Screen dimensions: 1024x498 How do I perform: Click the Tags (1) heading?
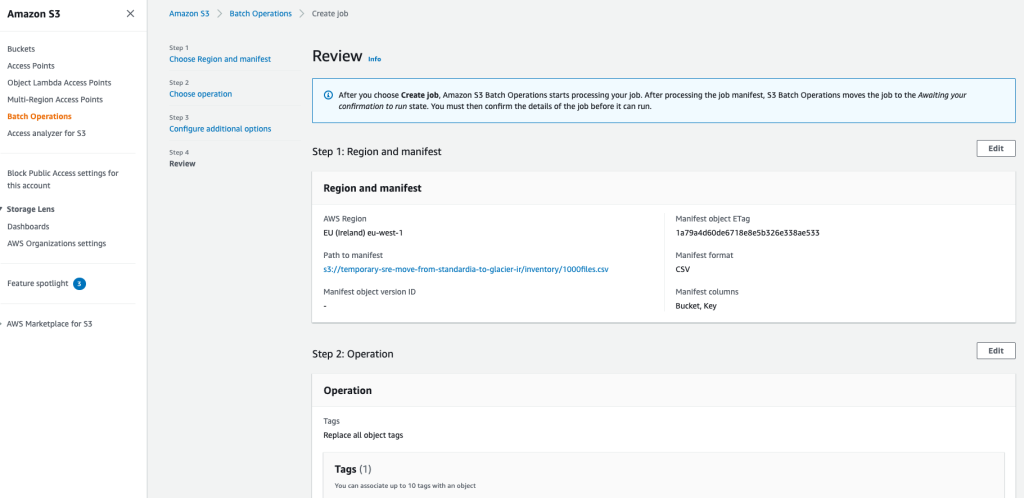[353, 469]
